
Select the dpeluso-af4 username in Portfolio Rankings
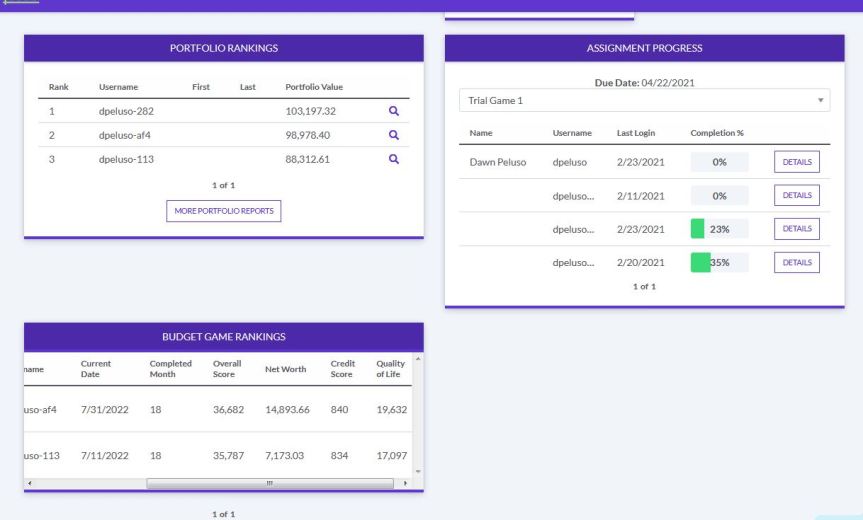[126, 135]
